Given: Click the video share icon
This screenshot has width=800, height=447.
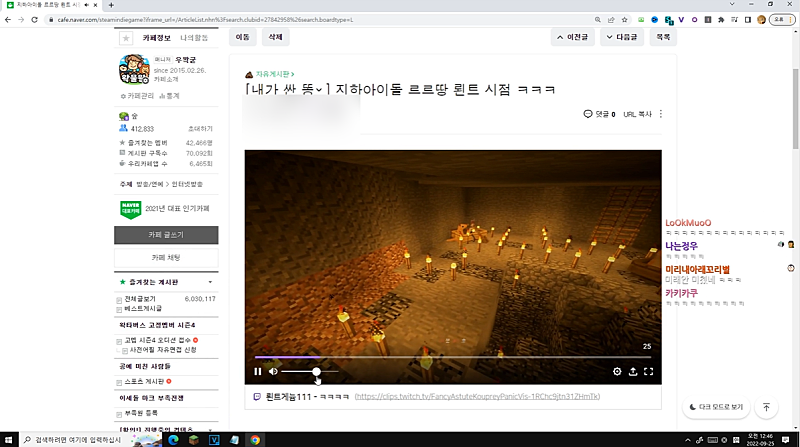Looking at the screenshot, I should pos(633,371).
